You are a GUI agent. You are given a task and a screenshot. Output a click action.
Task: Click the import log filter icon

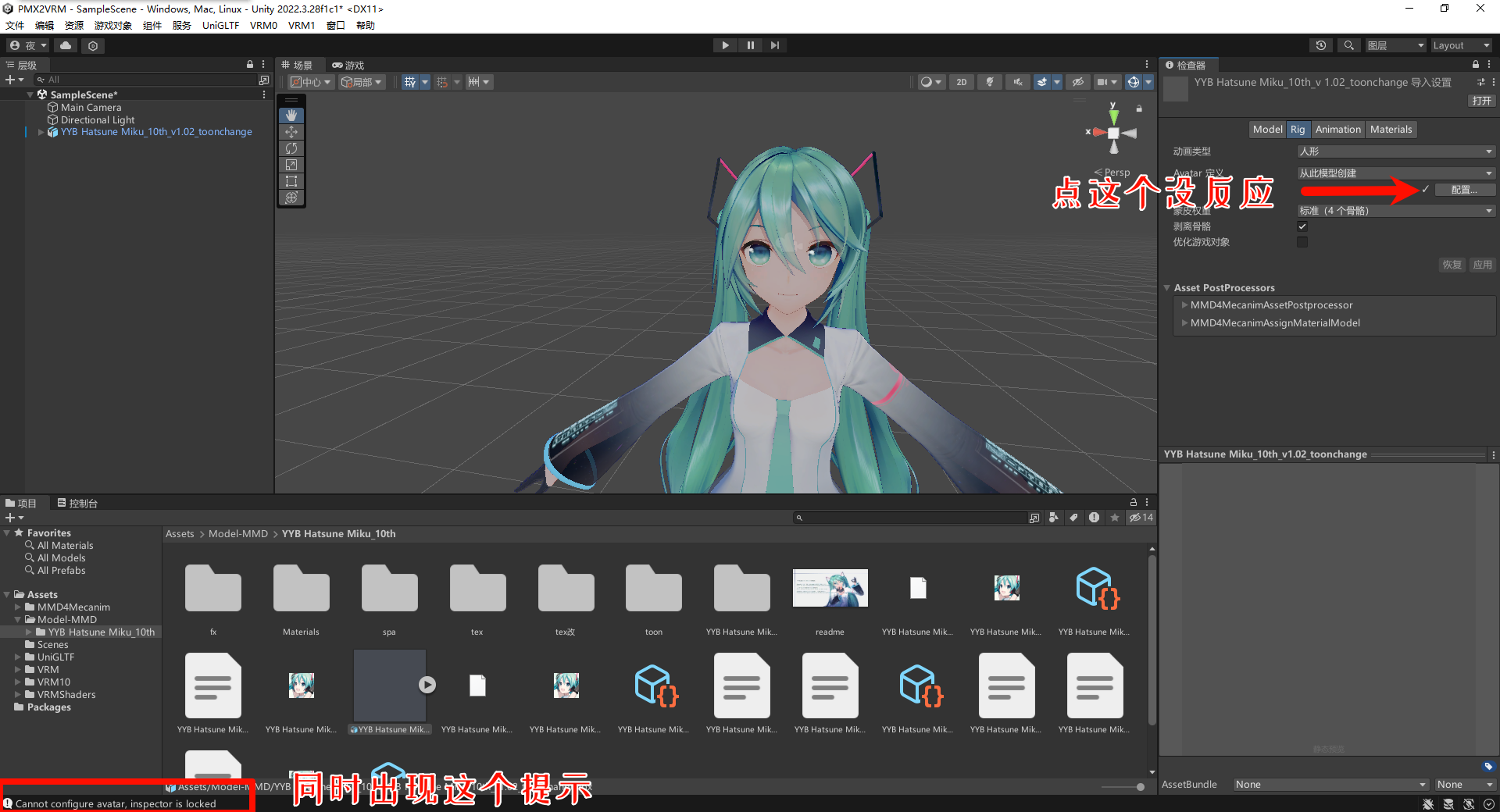coord(1095,518)
